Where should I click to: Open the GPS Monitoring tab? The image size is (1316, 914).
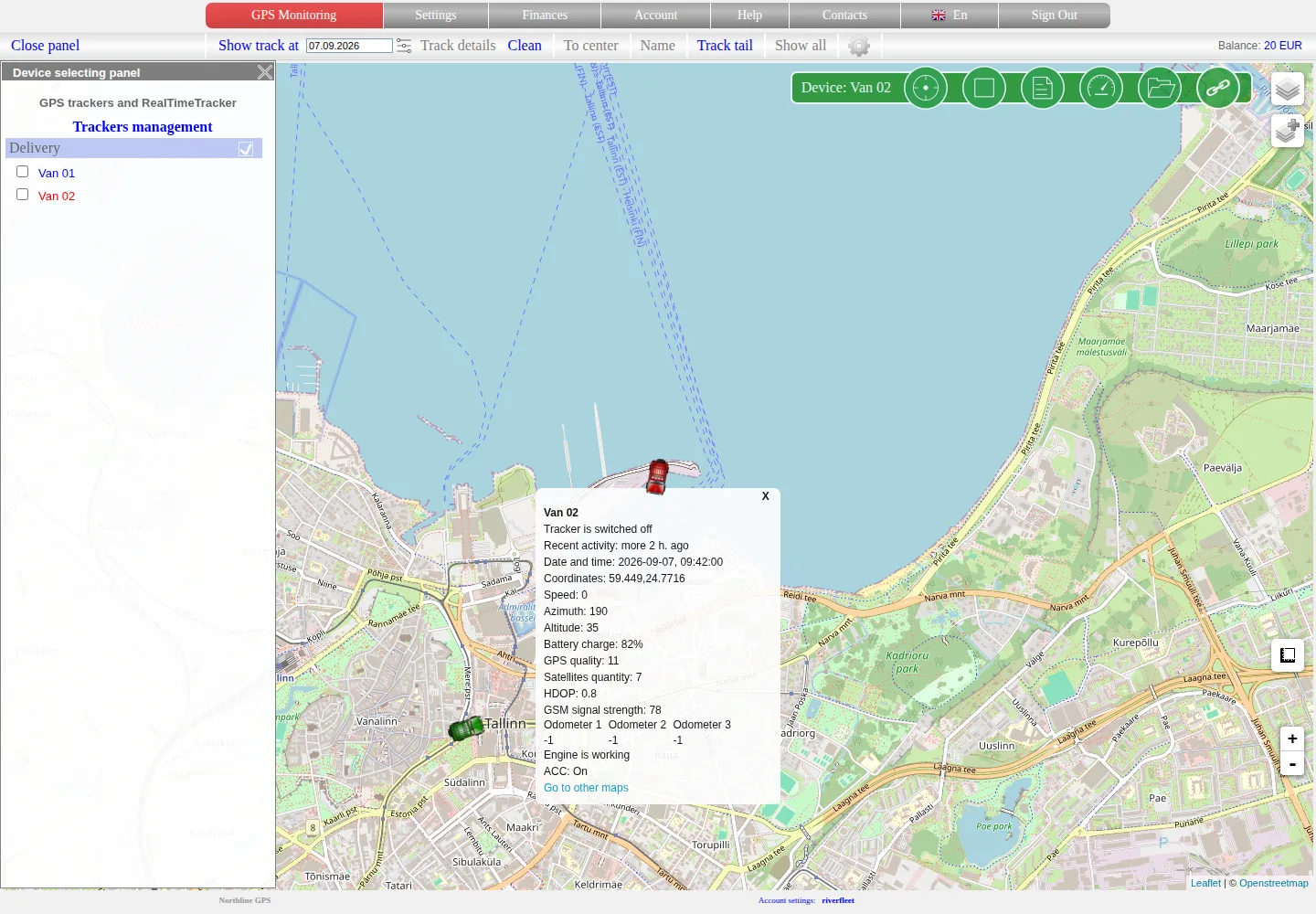294,16
